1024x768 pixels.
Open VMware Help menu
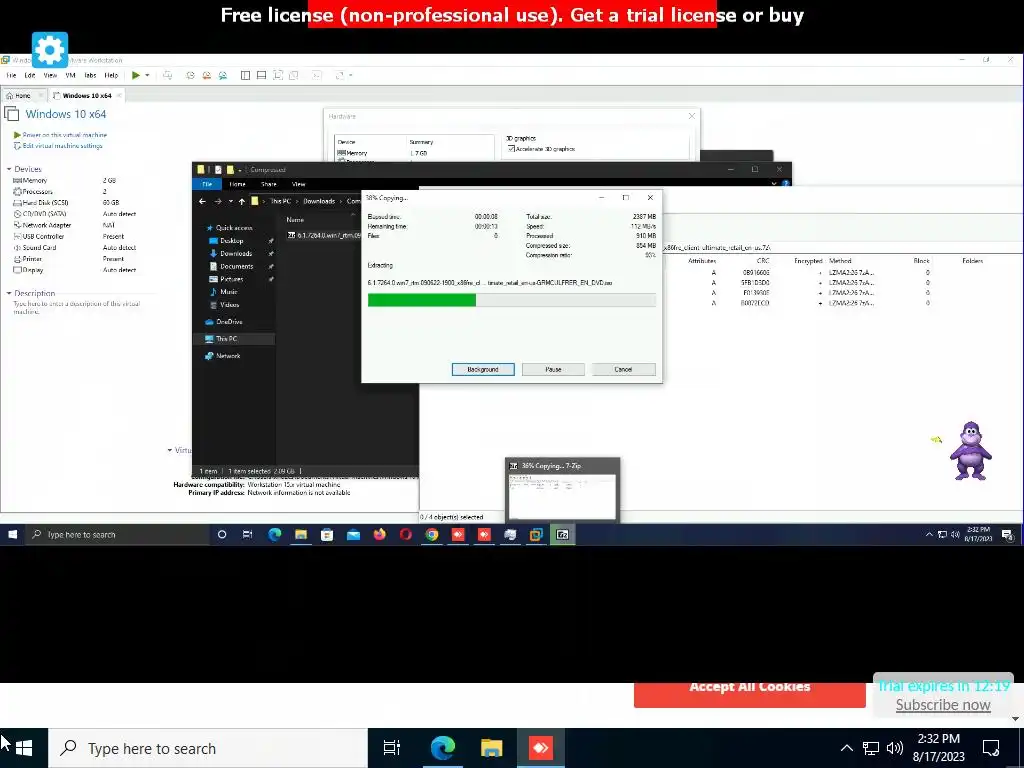click(x=111, y=76)
